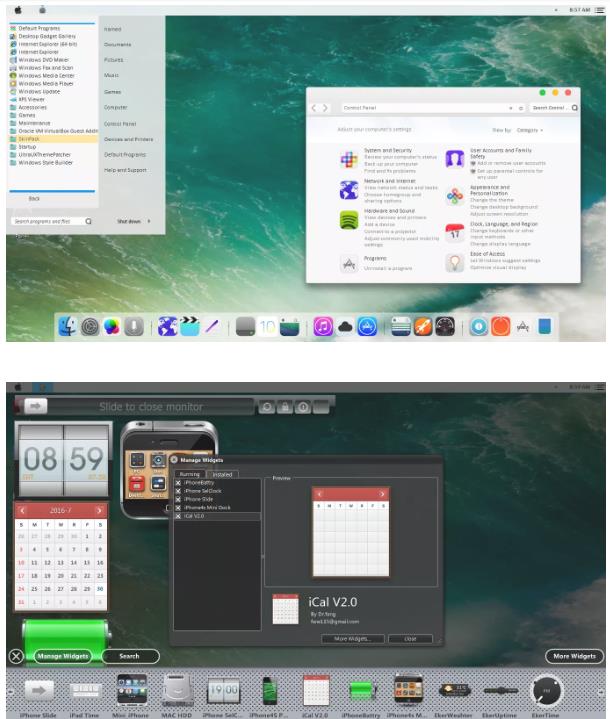Image resolution: width=610 pixels, height=719 pixels.
Task: Open the iCal V2.0 widget in dock
Action: pyautogui.click(x=316, y=689)
